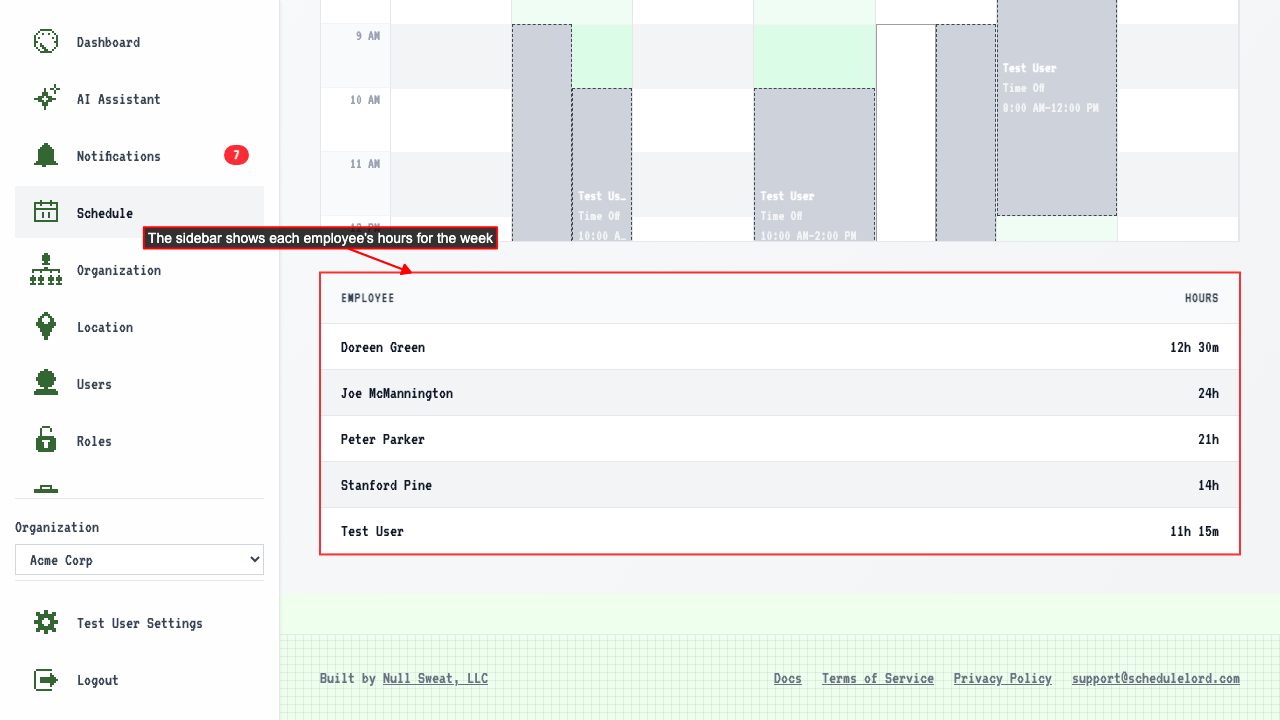This screenshot has height=720, width=1280.
Task: Select the Peter Parker row
Action: coord(780,439)
